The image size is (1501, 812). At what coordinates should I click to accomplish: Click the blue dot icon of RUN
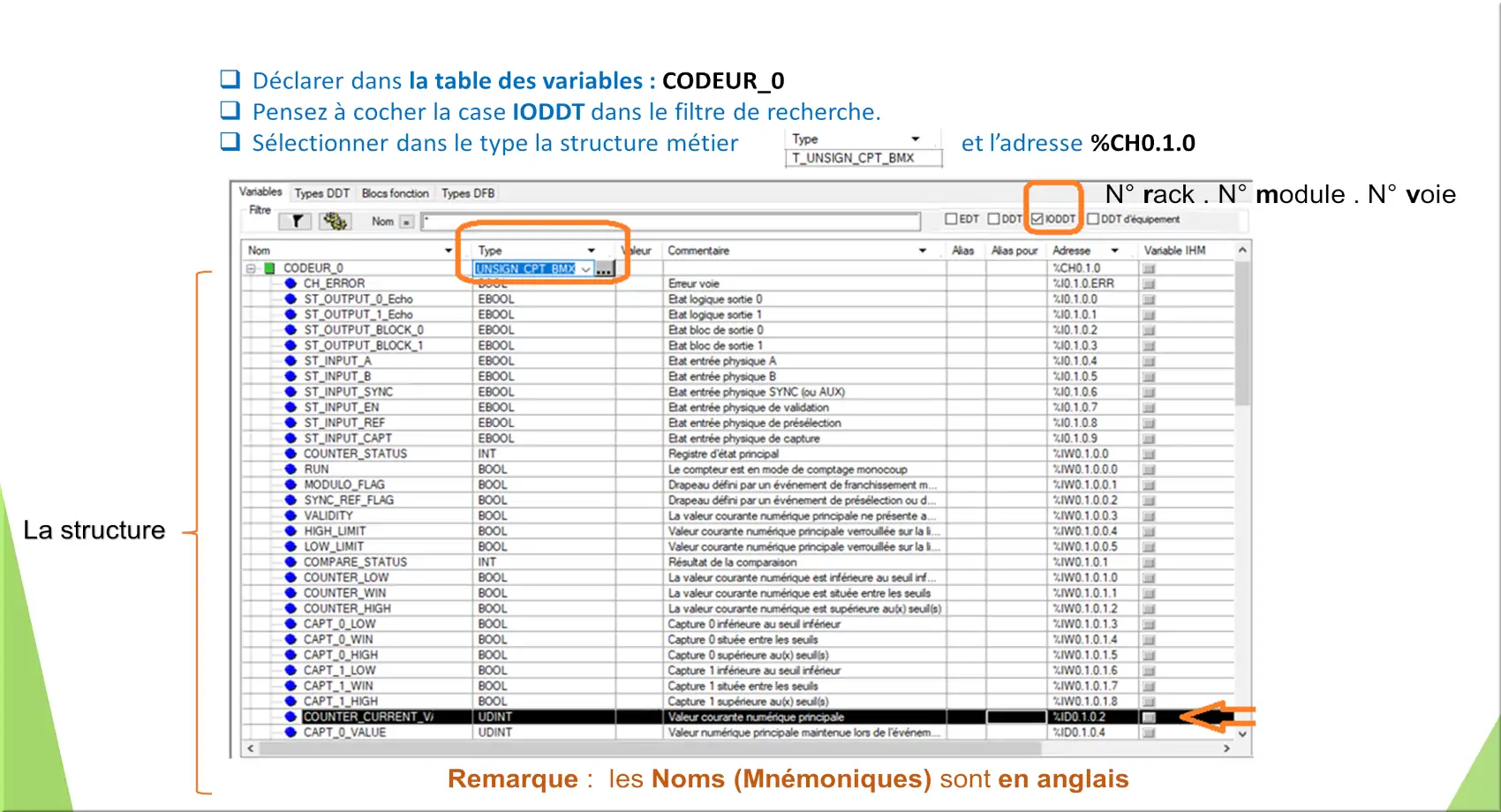pos(290,470)
